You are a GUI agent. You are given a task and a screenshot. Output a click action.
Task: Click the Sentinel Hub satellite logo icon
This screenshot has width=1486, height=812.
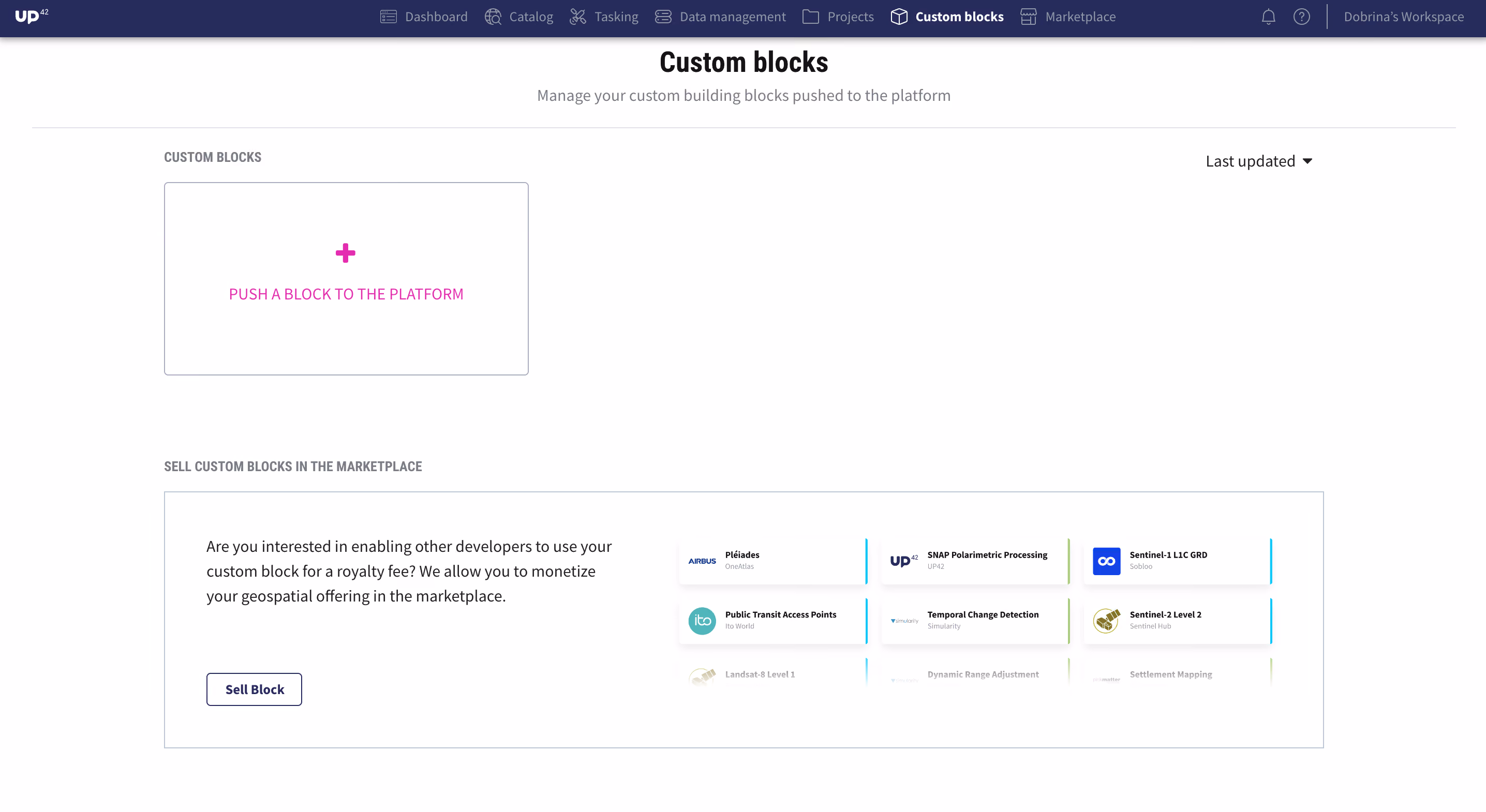coord(1106,621)
